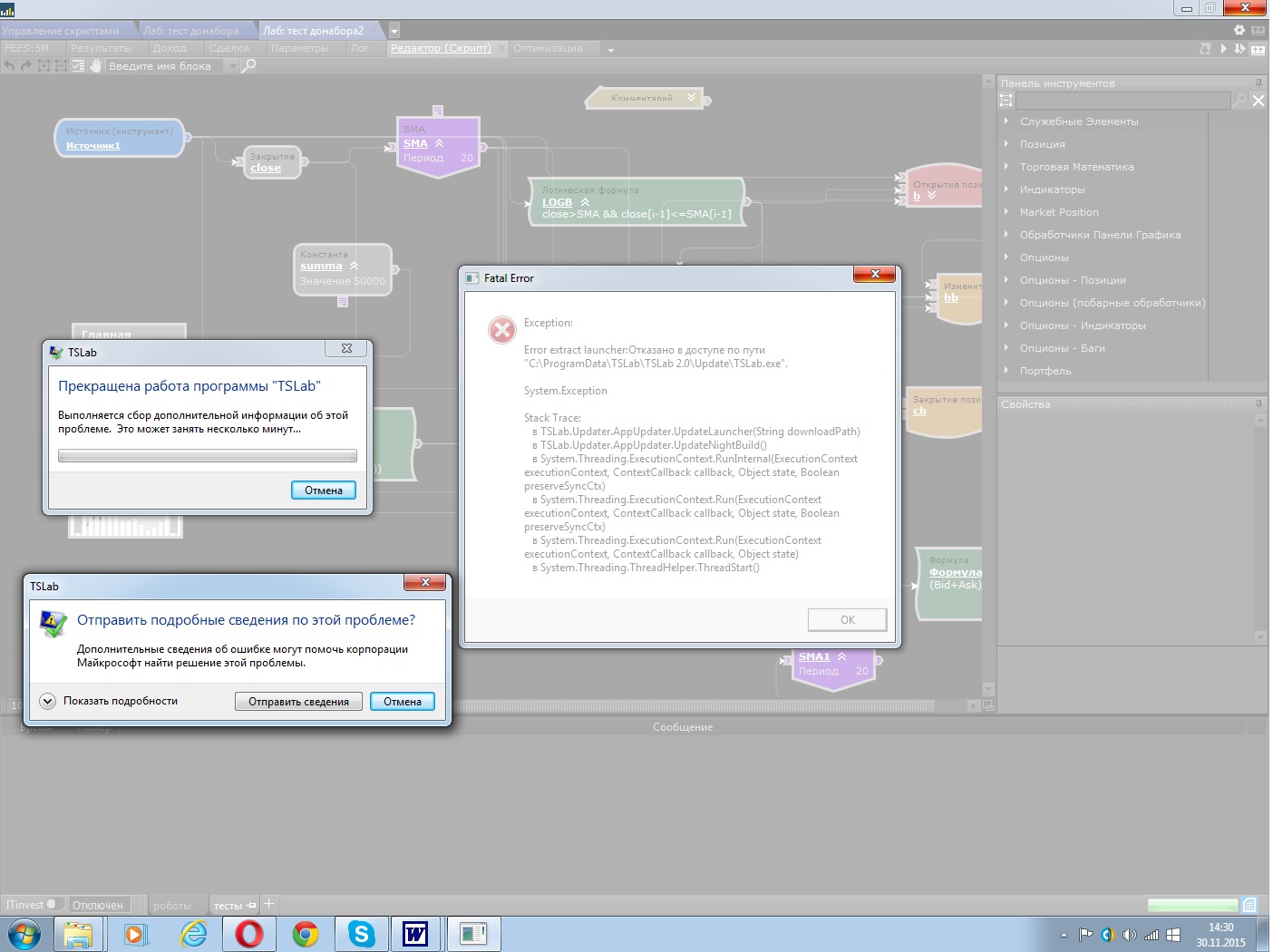Viewport: 1273px width, 952px height.
Task: Toggle the checklist view button in toolbar
Action: (78, 65)
